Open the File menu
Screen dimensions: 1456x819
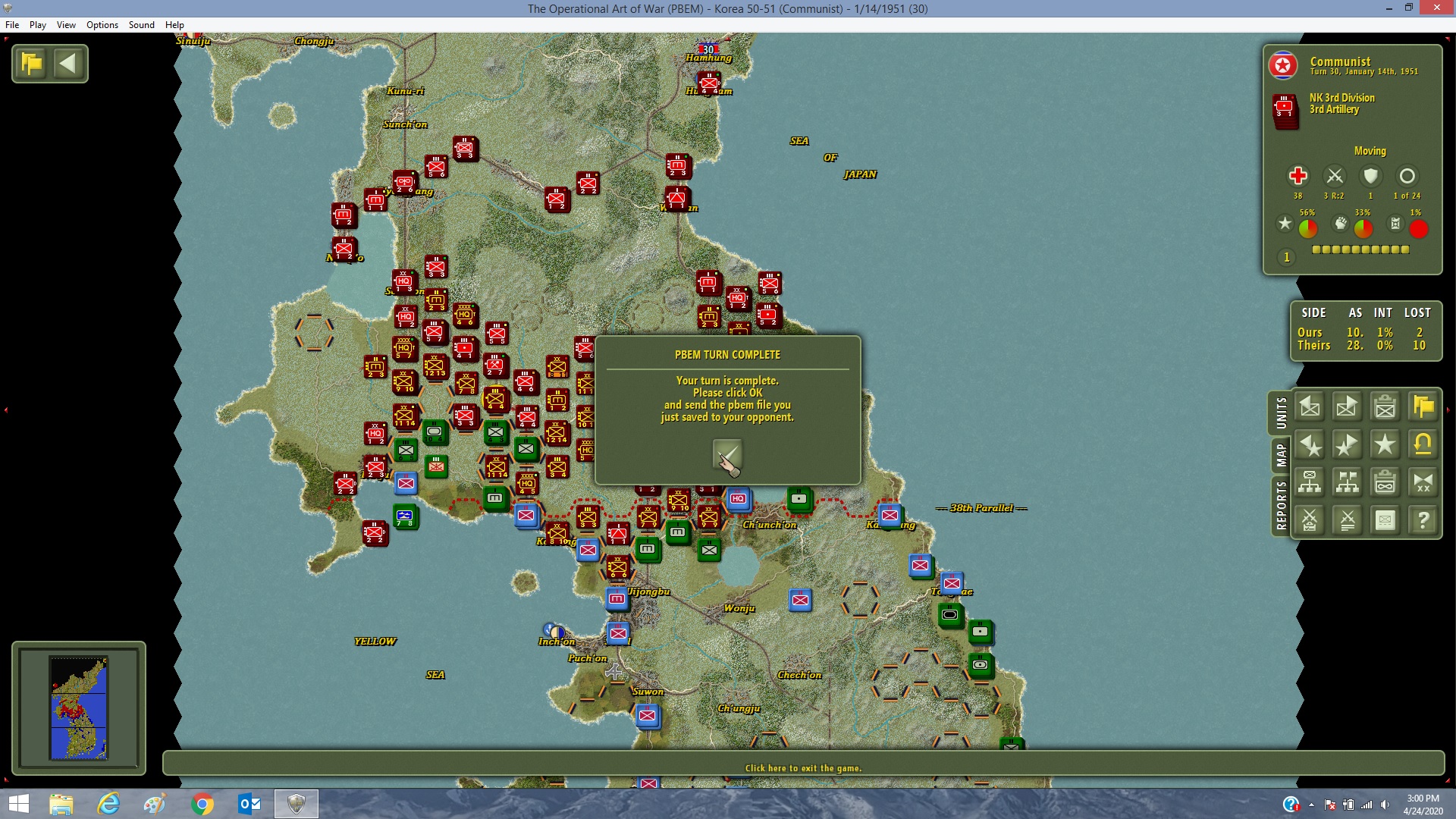[12, 25]
